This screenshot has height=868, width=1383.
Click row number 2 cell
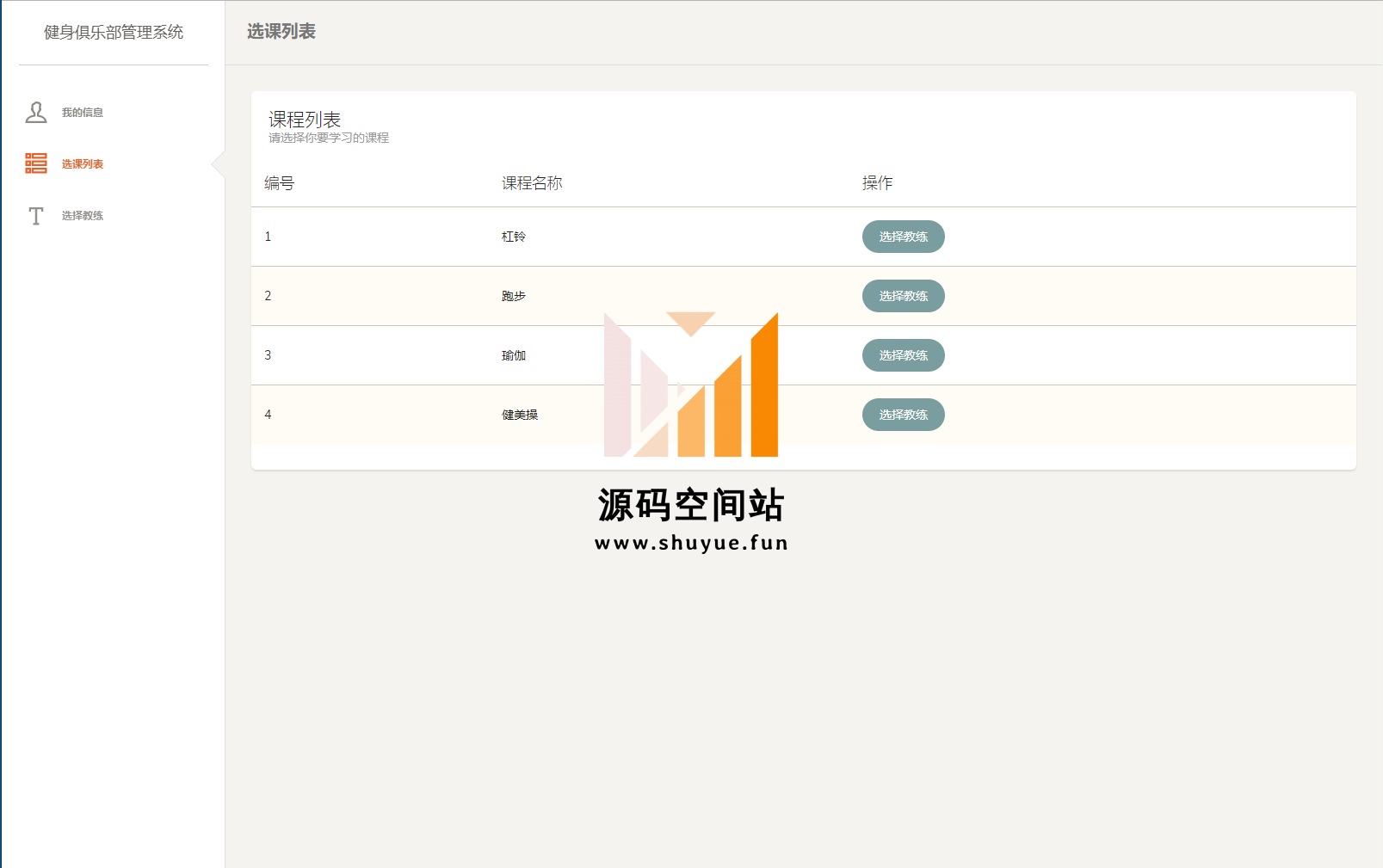pyautogui.click(x=268, y=296)
